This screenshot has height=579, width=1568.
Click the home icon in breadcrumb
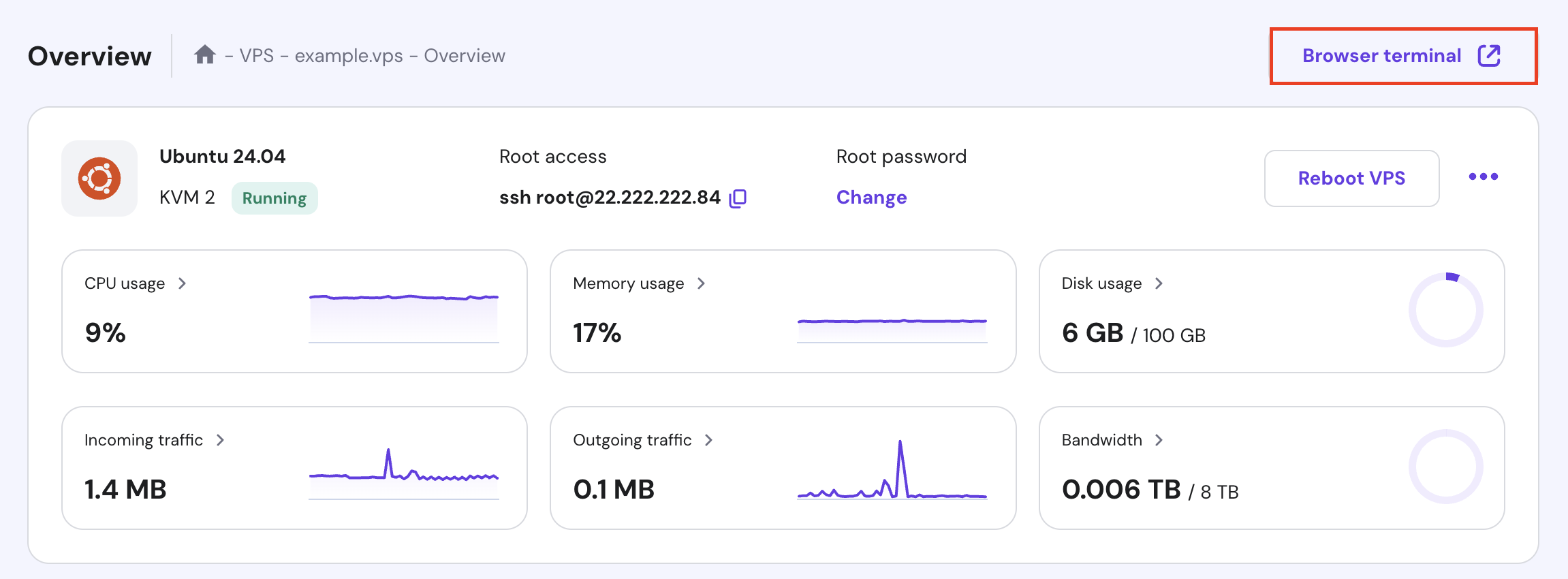click(204, 54)
